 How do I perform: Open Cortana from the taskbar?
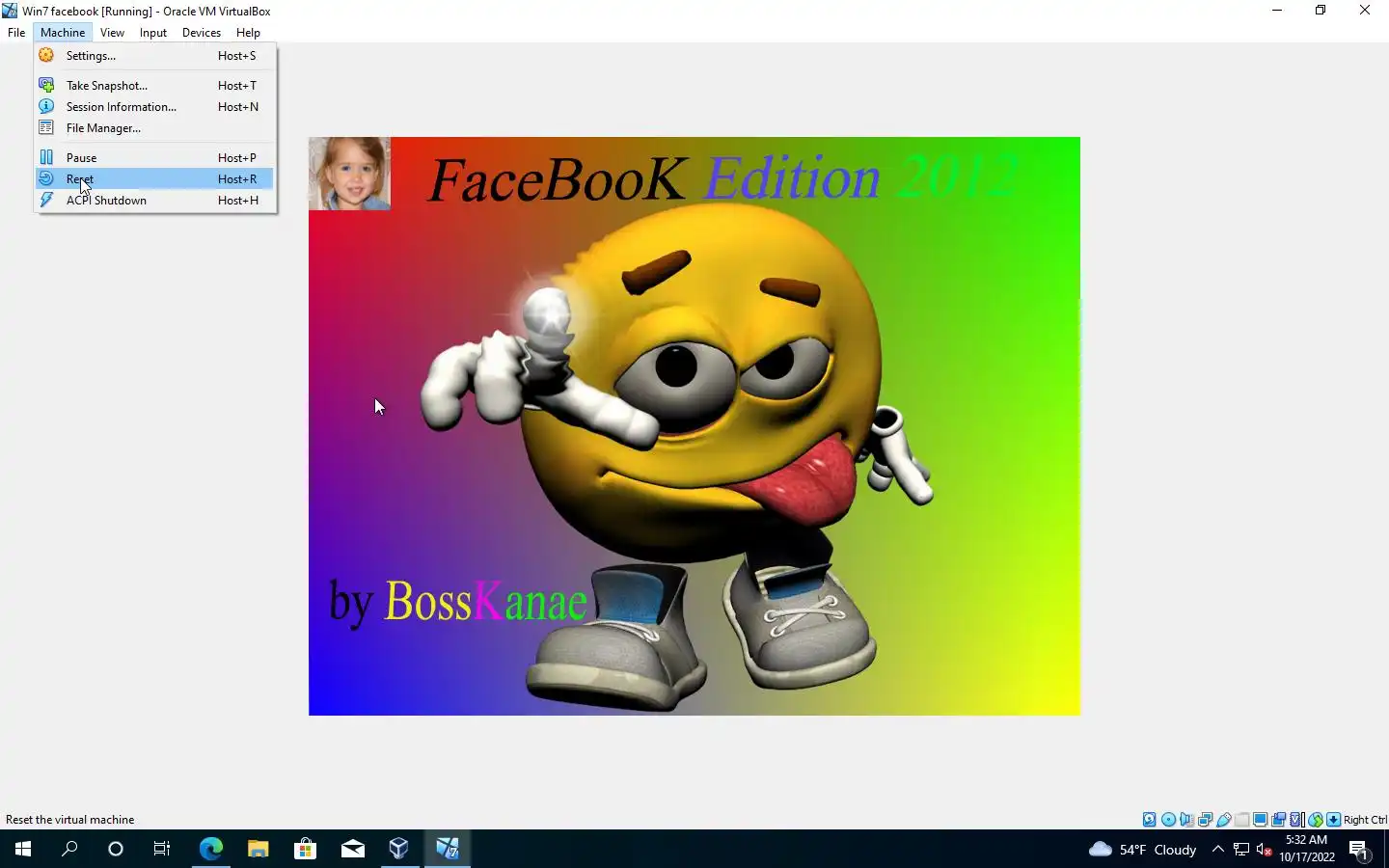click(x=116, y=849)
